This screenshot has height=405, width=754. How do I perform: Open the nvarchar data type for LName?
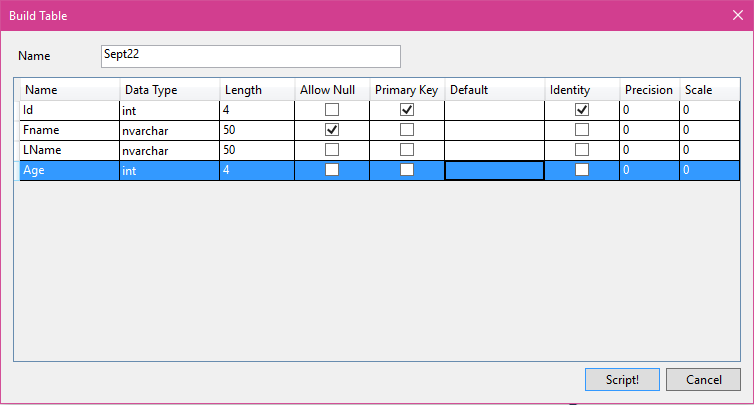169,150
